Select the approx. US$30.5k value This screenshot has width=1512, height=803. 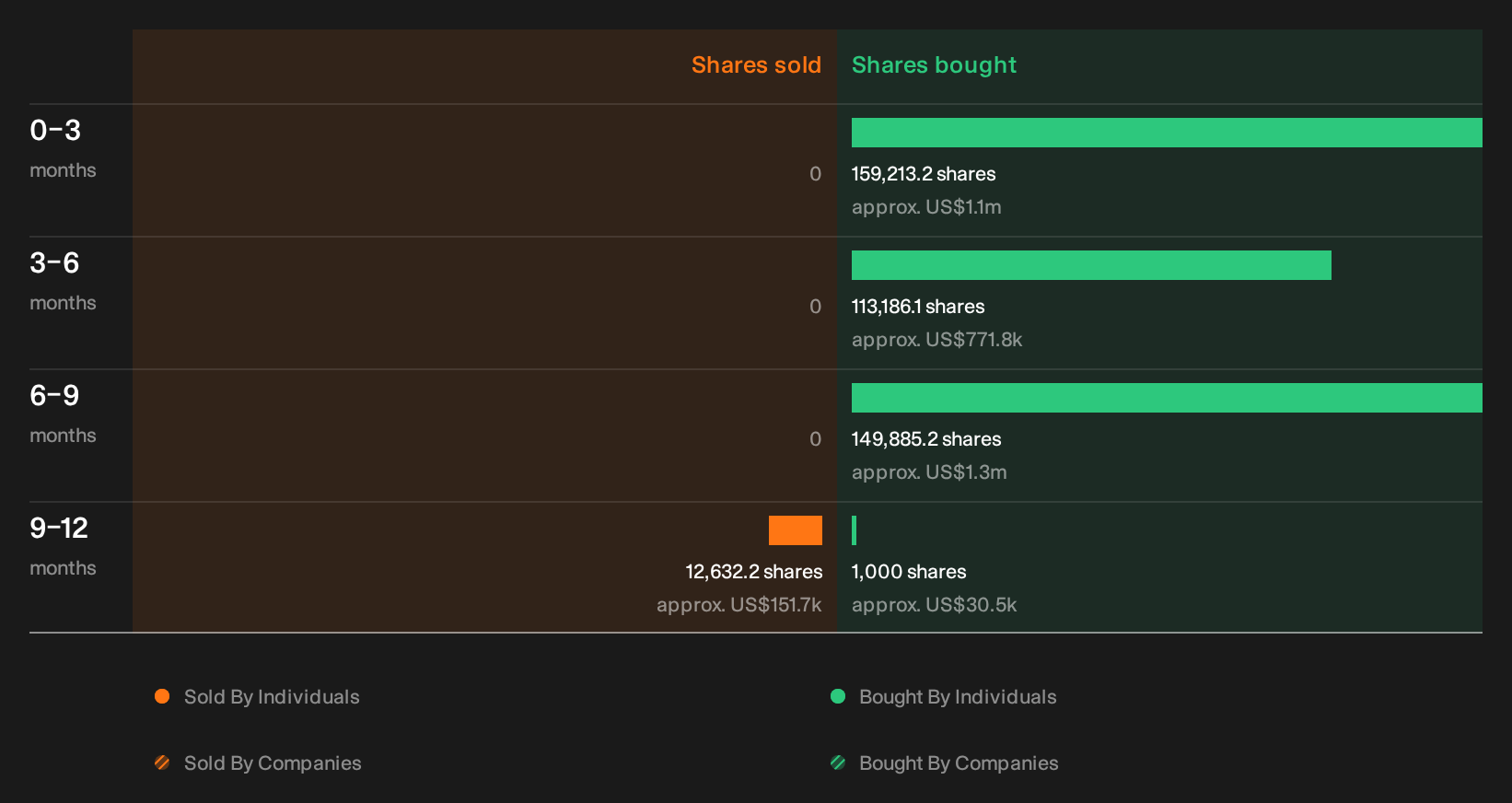(x=934, y=605)
